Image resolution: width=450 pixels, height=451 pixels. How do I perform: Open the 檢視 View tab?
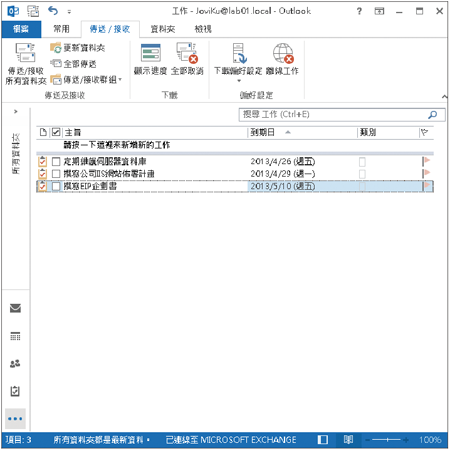click(x=203, y=29)
